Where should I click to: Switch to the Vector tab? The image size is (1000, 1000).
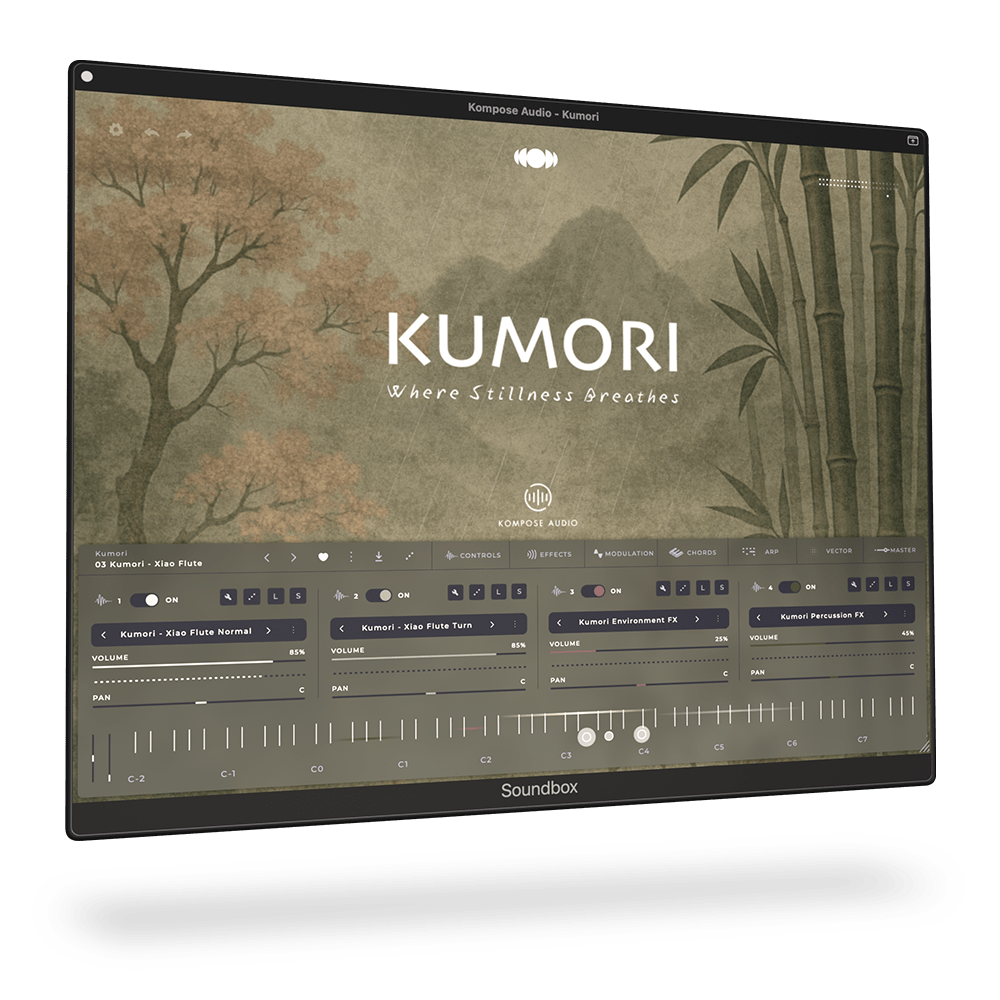(831, 550)
